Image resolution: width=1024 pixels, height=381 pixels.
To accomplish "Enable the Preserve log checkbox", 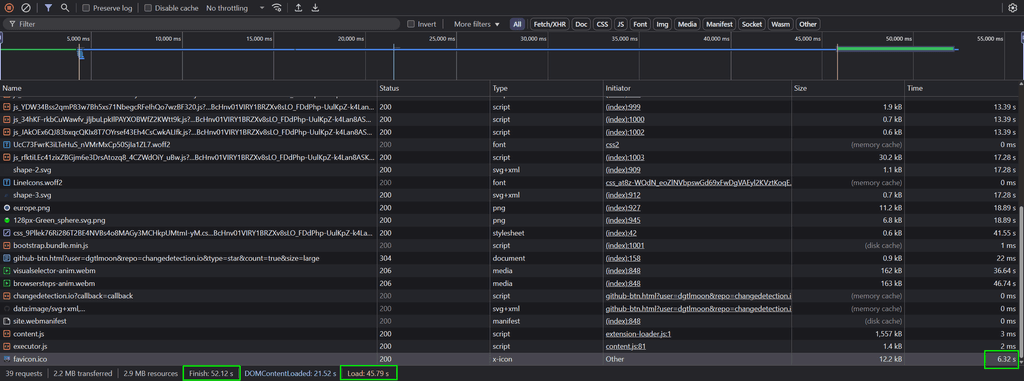I will (86, 8).
